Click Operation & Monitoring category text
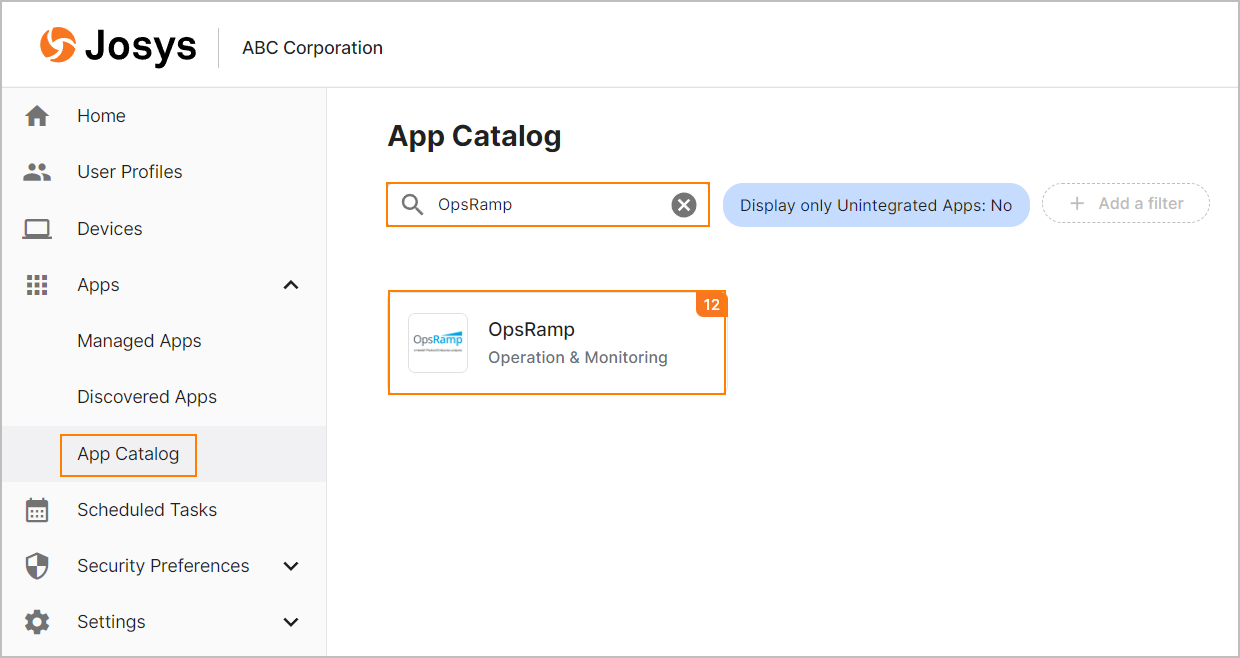Viewport: 1240px width, 658px height. coord(578,358)
